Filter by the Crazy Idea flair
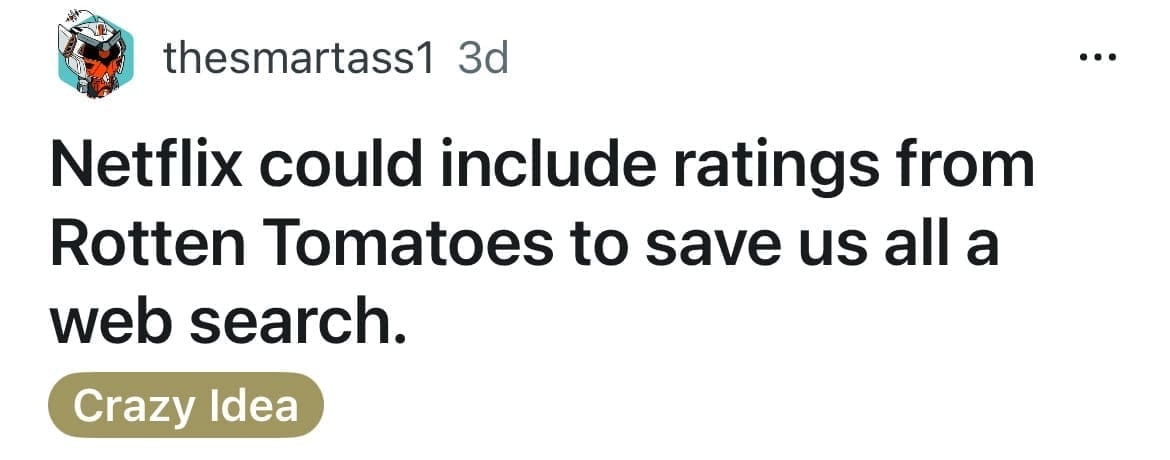1170x460 pixels. [x=186, y=405]
